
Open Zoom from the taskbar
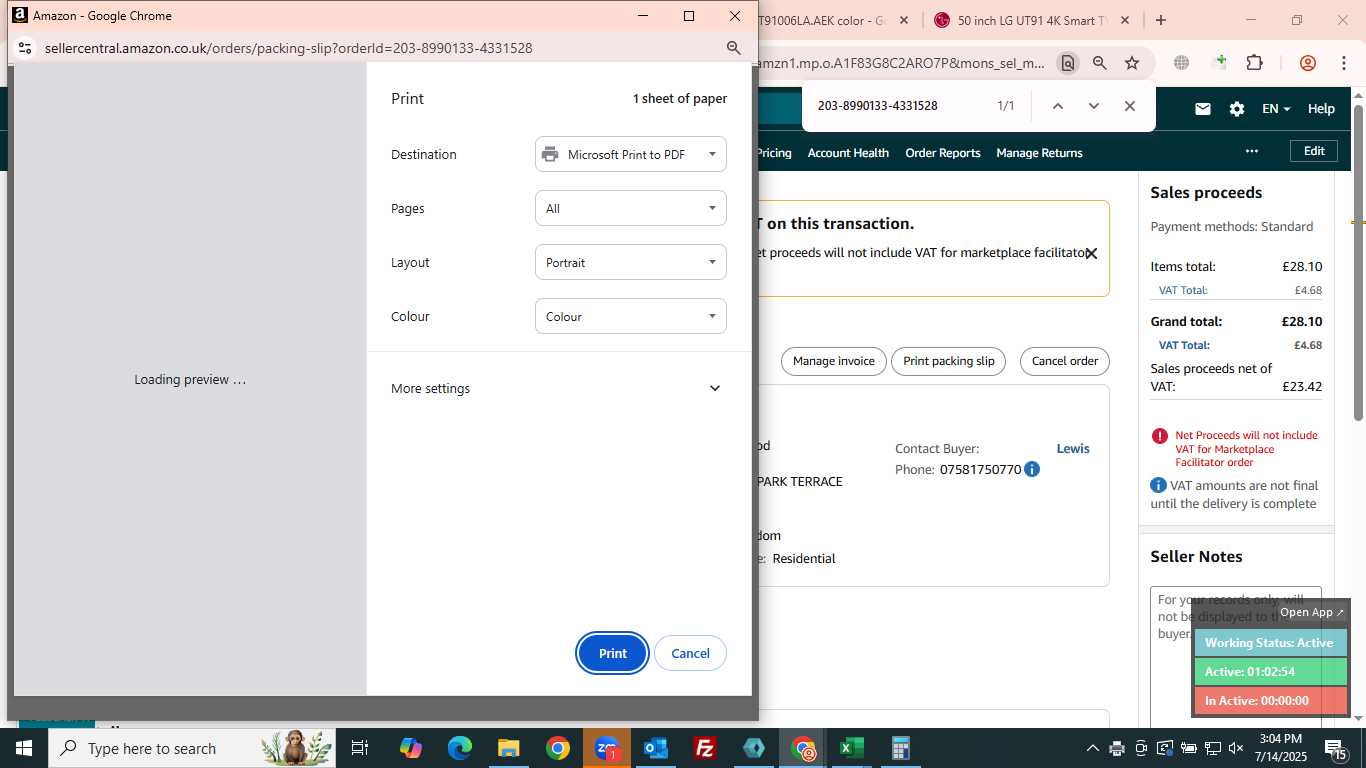(606, 748)
